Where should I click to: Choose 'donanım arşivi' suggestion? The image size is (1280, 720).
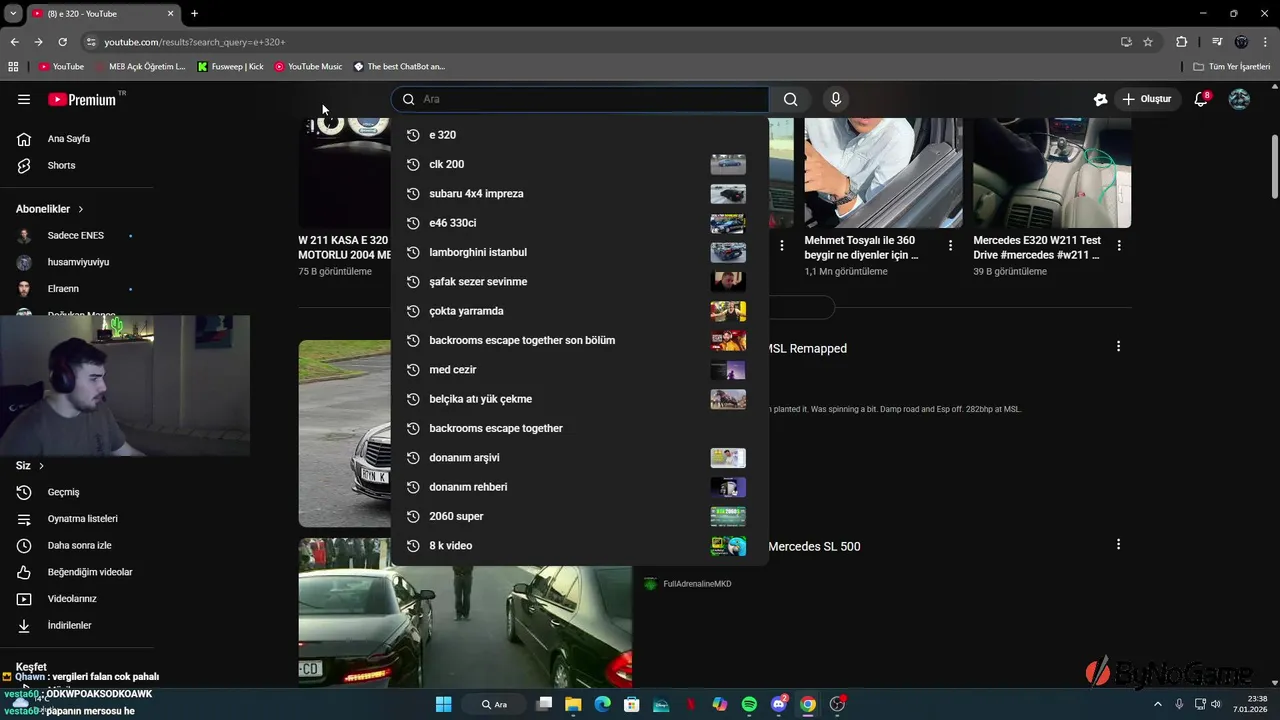coord(580,457)
